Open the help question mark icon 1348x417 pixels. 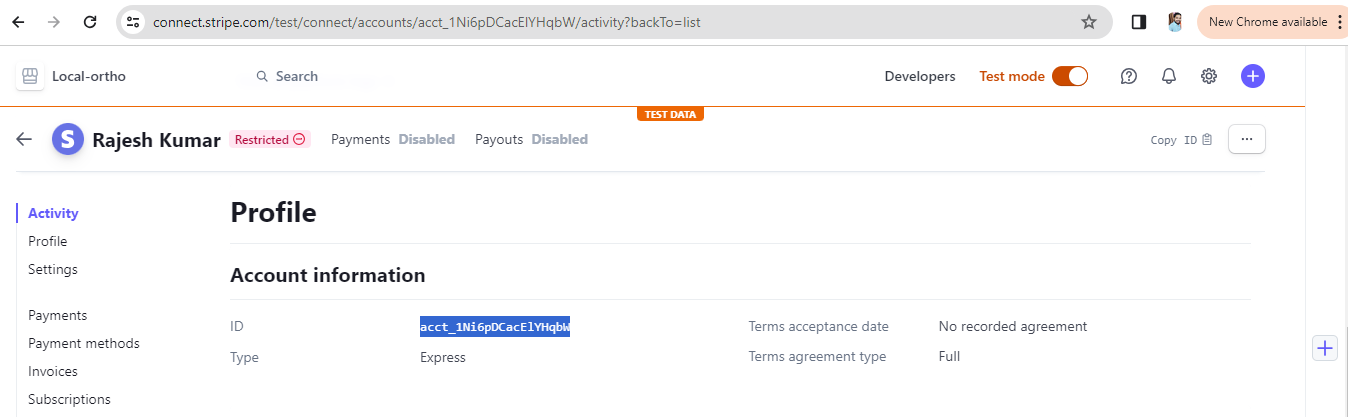1129,76
